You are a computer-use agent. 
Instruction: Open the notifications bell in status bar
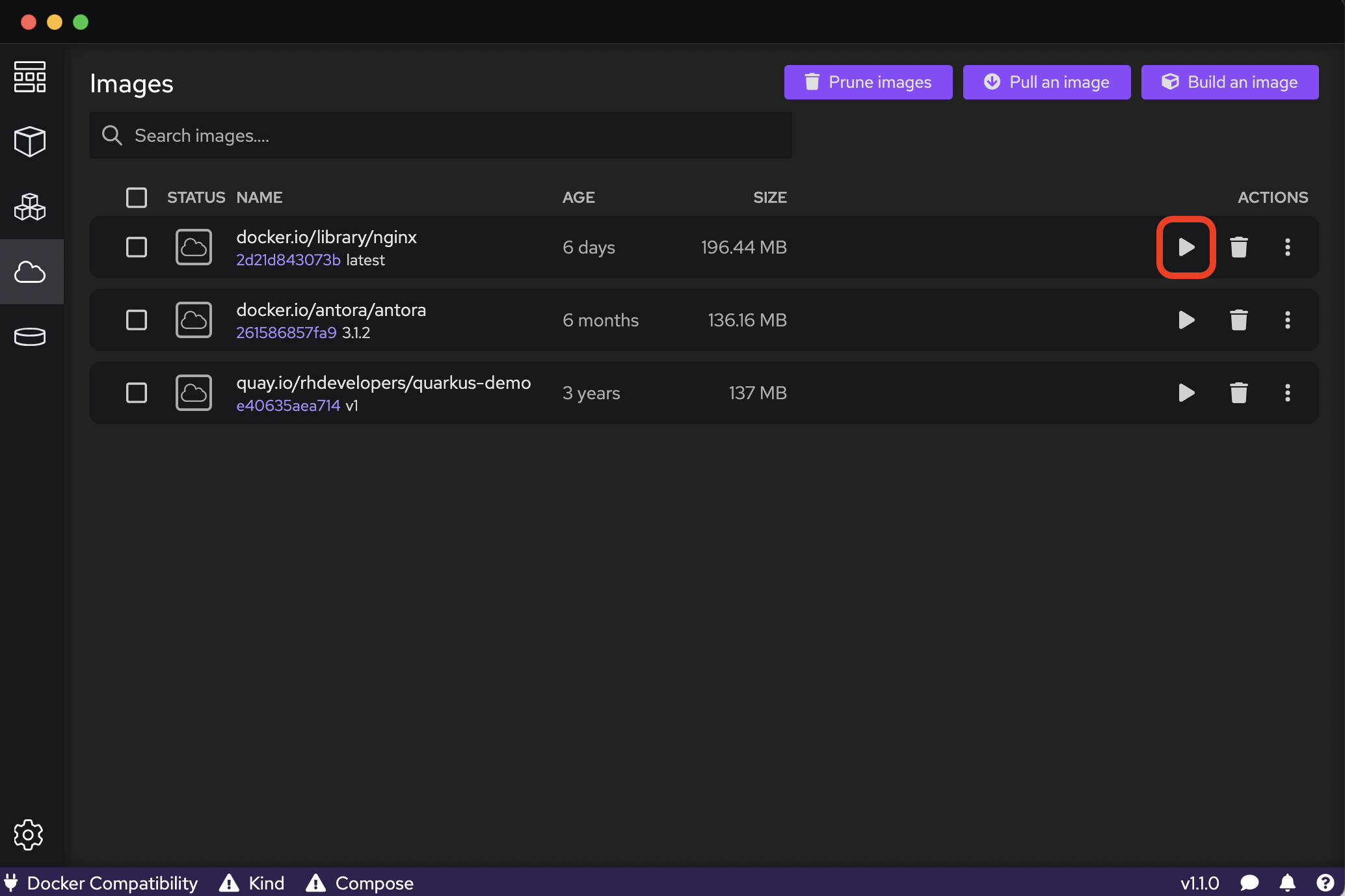pos(1287,882)
